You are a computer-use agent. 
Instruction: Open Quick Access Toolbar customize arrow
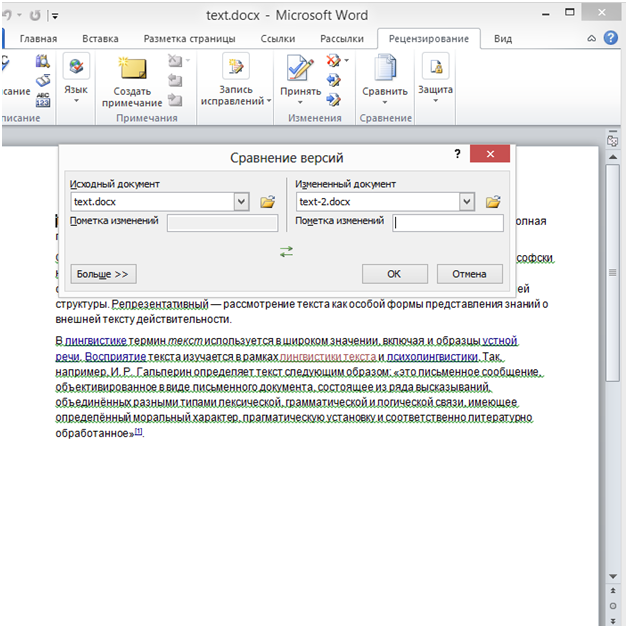pos(55,16)
